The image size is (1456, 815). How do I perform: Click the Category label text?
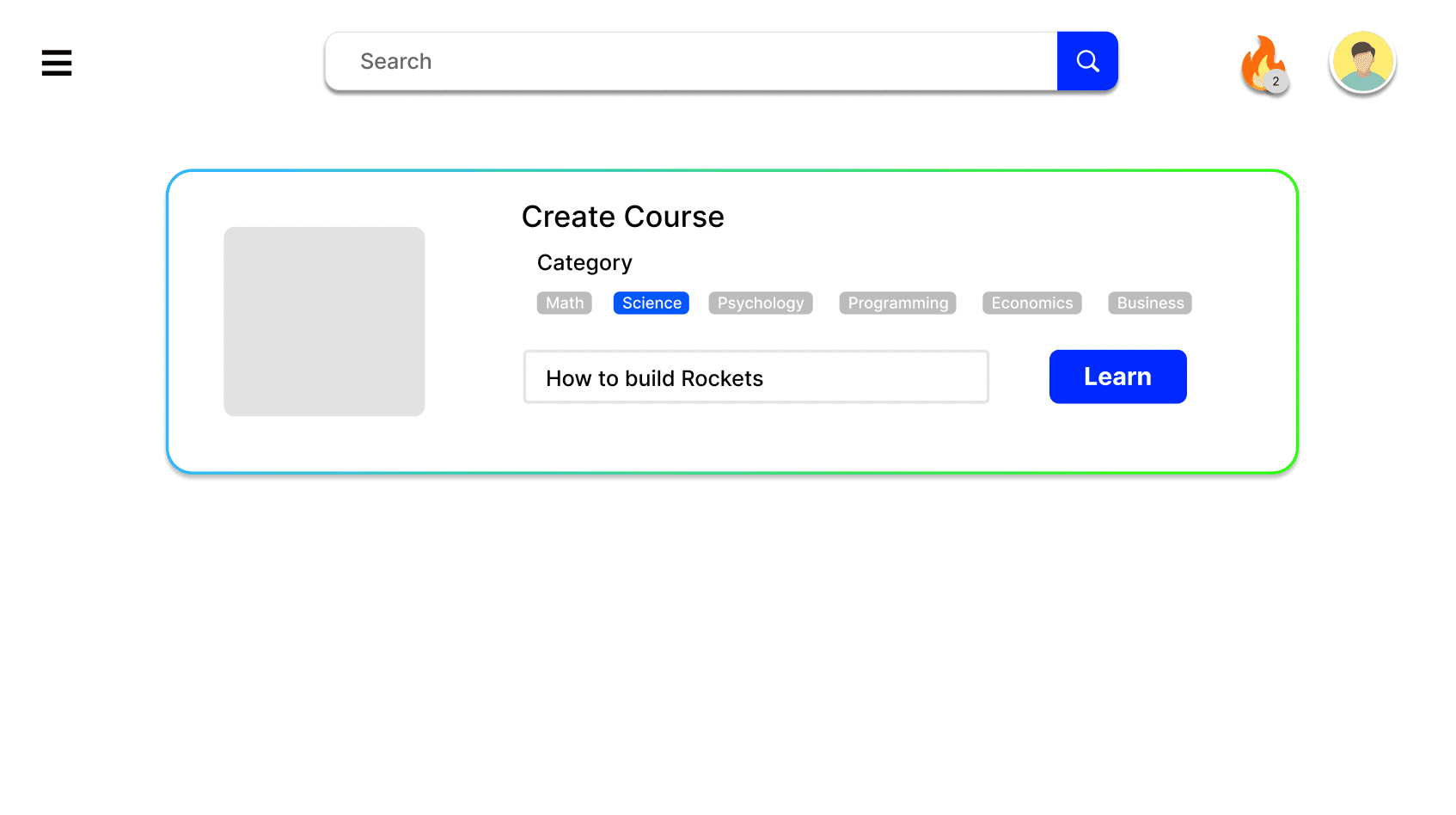(x=584, y=262)
